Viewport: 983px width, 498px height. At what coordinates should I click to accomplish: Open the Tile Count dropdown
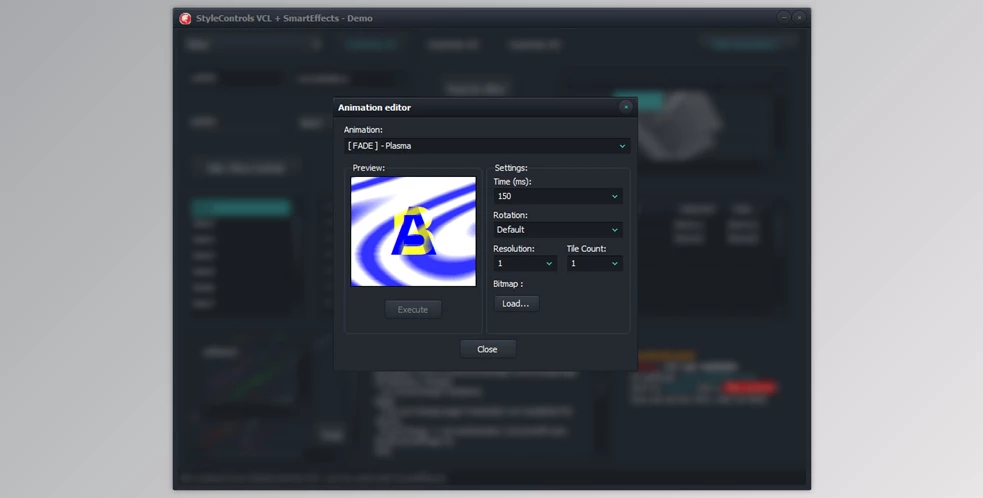(x=594, y=263)
